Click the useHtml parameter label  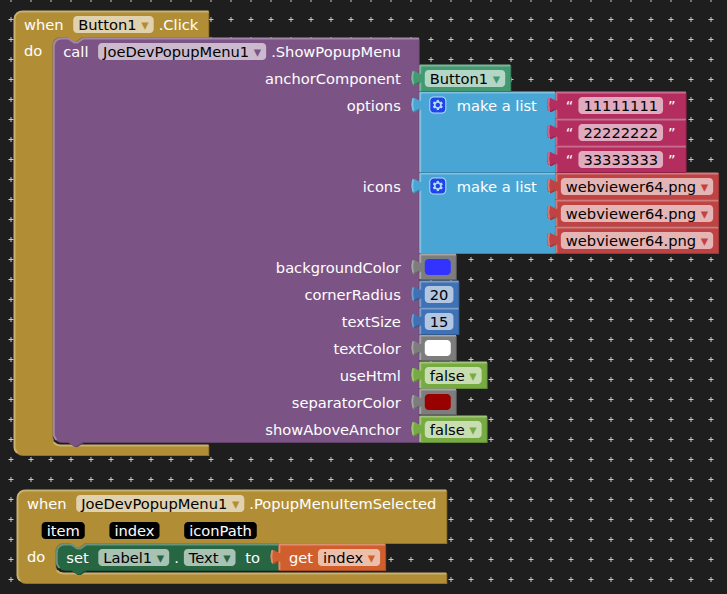point(370,376)
